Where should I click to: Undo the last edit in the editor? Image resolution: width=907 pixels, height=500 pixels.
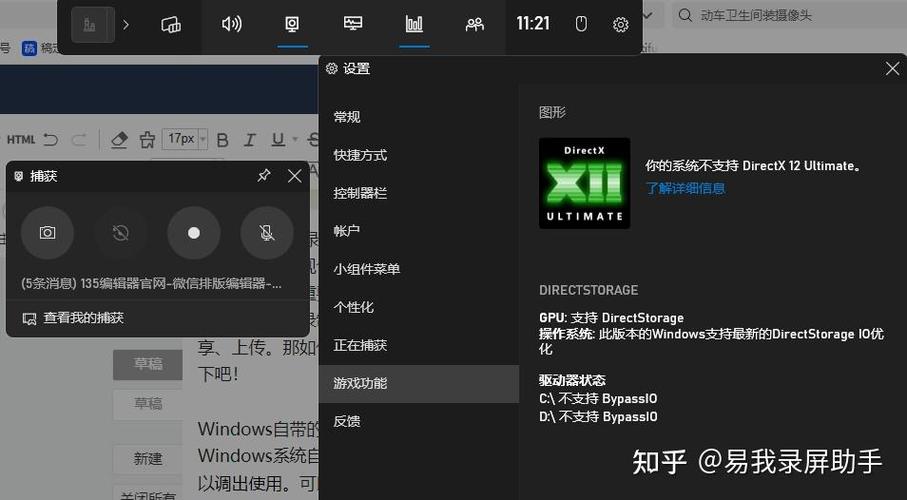pyautogui.click(x=51, y=139)
